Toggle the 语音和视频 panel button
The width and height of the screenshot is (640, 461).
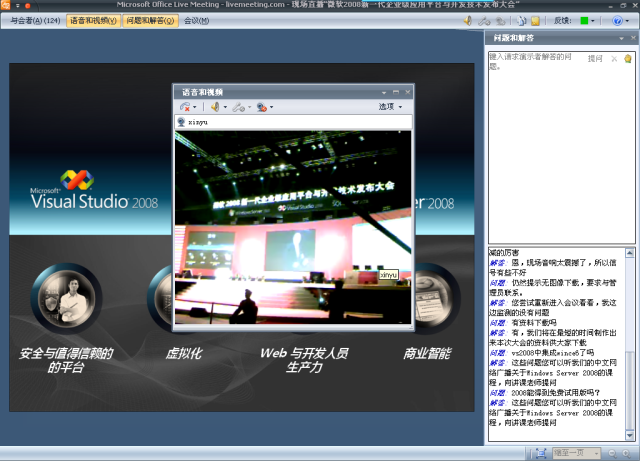tap(93, 20)
